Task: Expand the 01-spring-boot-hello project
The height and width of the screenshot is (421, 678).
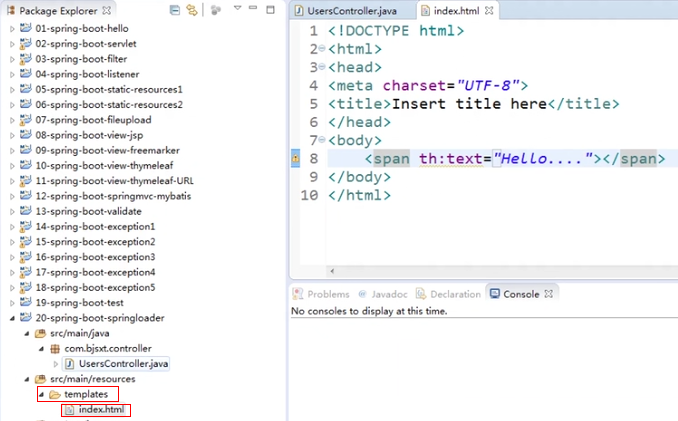Action: (x=12, y=29)
